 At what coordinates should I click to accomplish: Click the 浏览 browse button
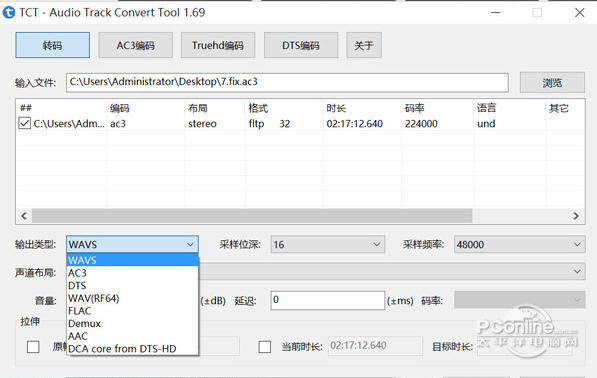(552, 83)
